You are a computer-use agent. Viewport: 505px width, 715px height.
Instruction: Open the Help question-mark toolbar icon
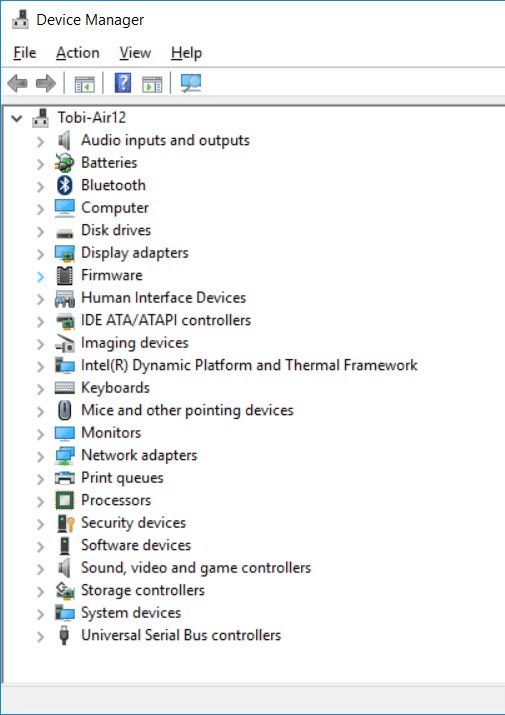point(123,83)
